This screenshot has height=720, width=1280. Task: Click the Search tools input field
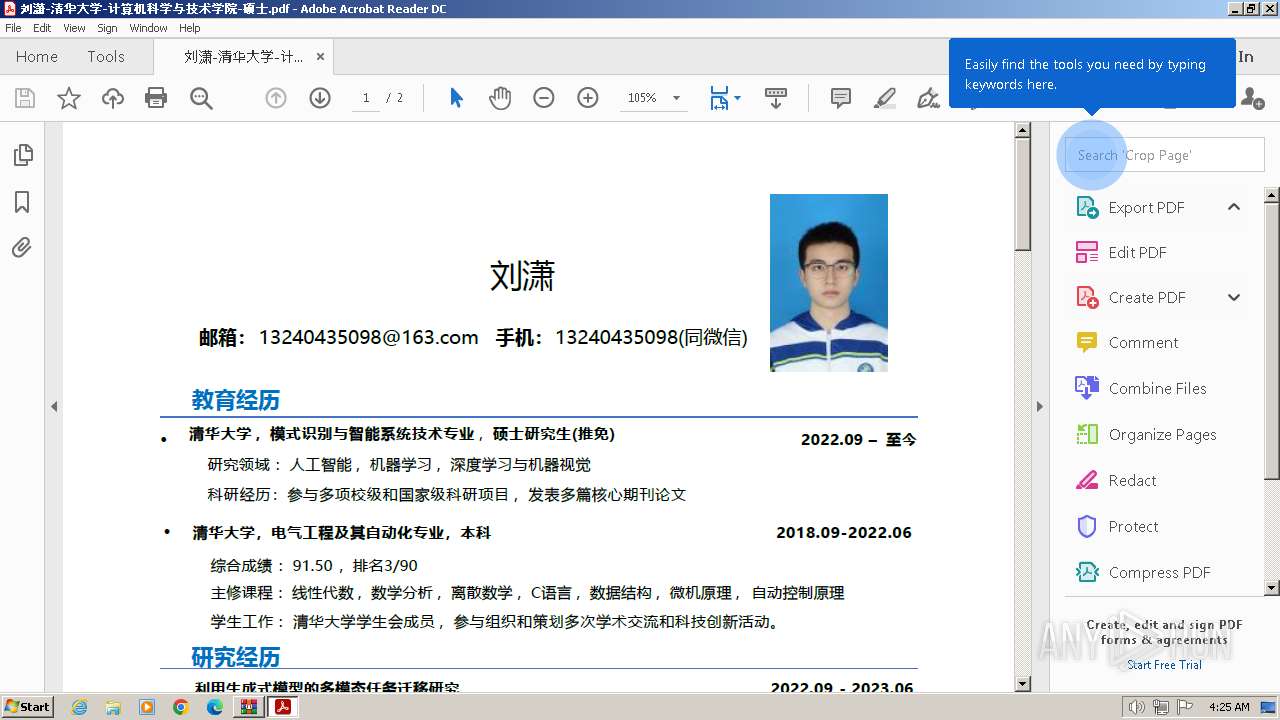point(1164,155)
